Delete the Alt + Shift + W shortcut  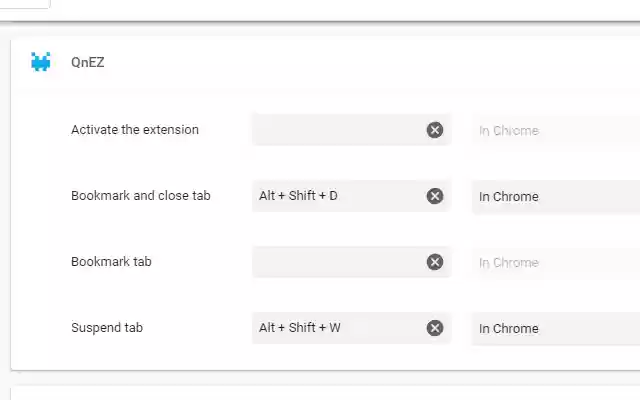click(435, 328)
